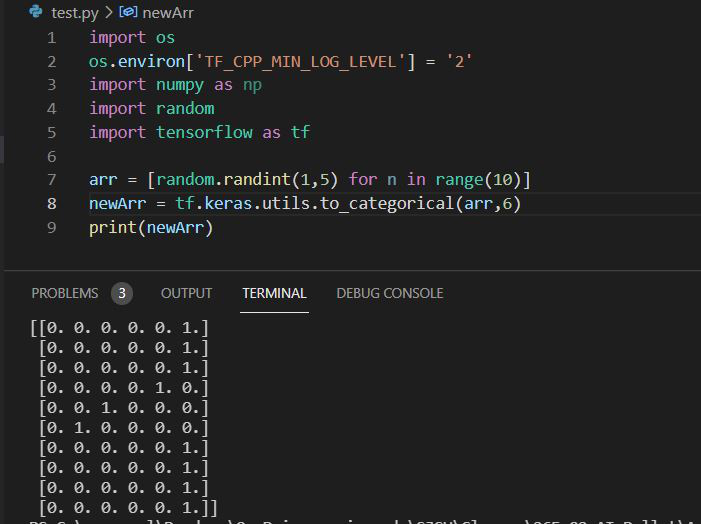Click the print(newArr) statement
Screen dimensions: 701x524
[x=151, y=228]
